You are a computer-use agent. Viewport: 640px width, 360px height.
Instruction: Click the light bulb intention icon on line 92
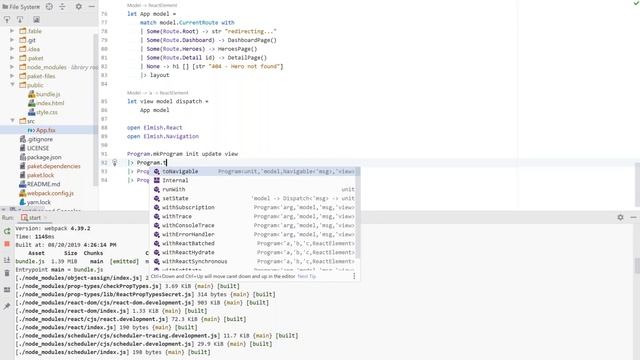coord(115,162)
